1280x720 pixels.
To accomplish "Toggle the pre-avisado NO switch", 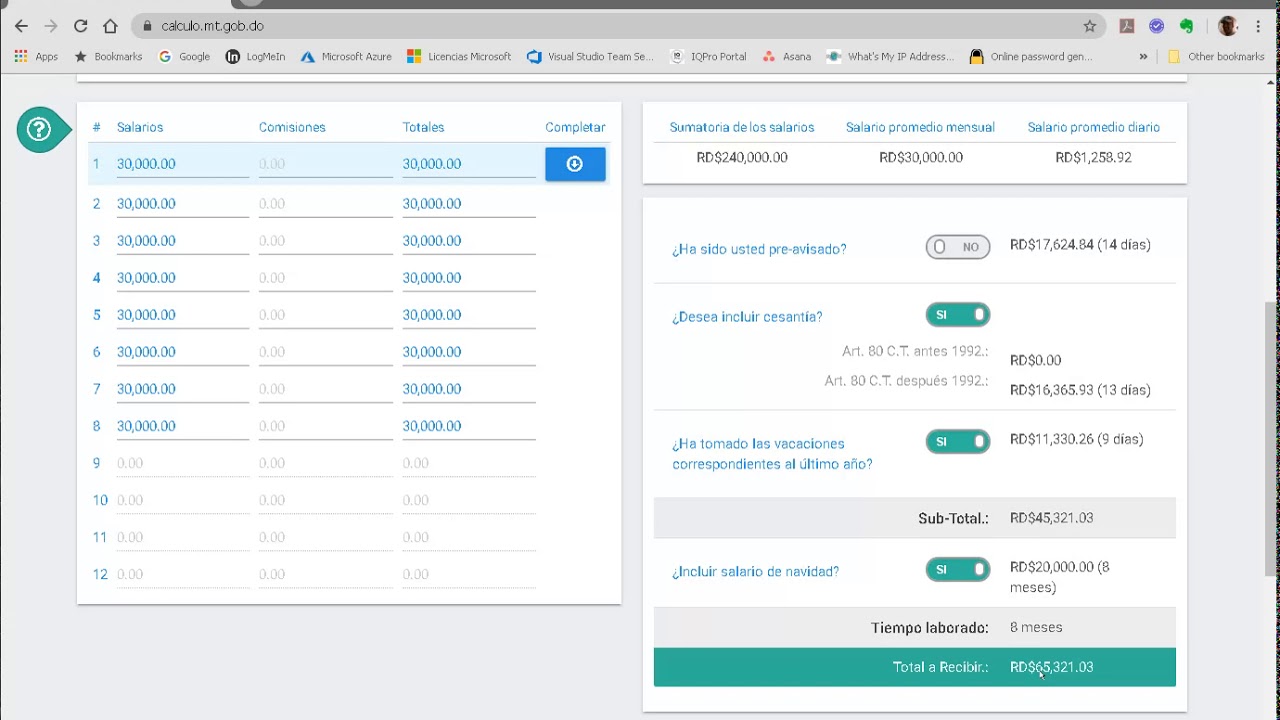I will 958,247.
